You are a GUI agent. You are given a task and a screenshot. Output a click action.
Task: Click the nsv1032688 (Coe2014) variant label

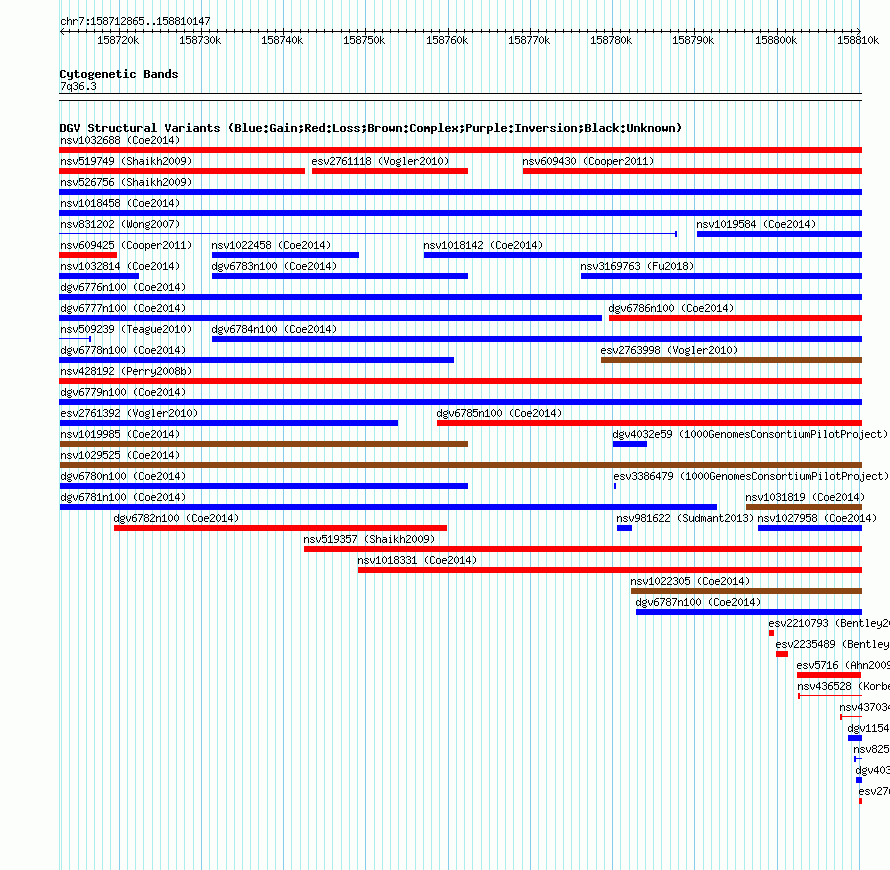point(120,140)
